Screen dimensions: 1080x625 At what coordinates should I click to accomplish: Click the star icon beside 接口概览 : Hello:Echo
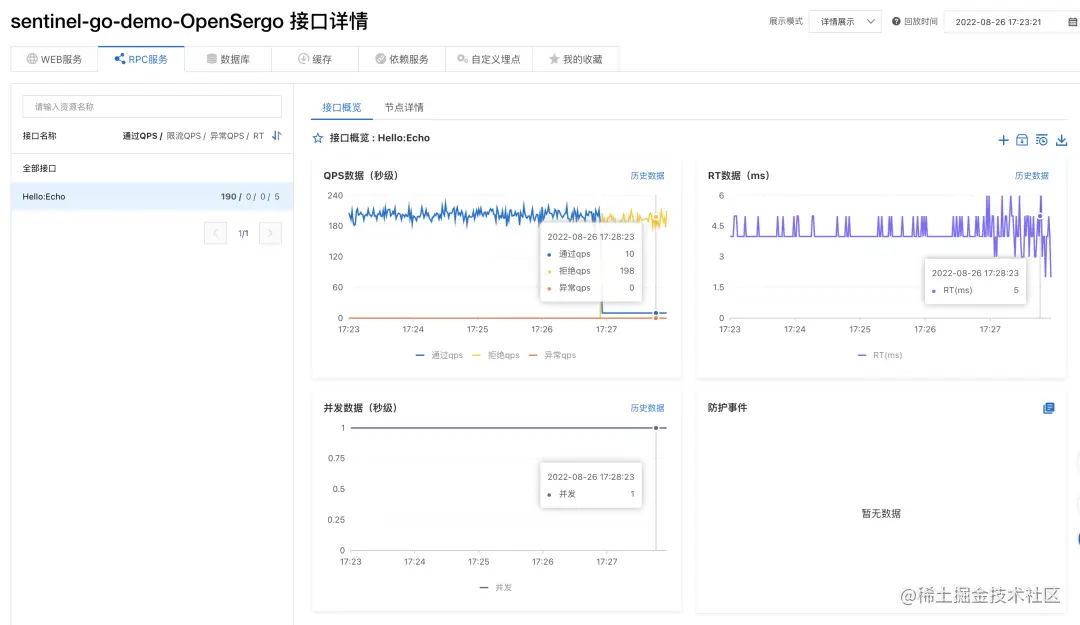[318, 138]
